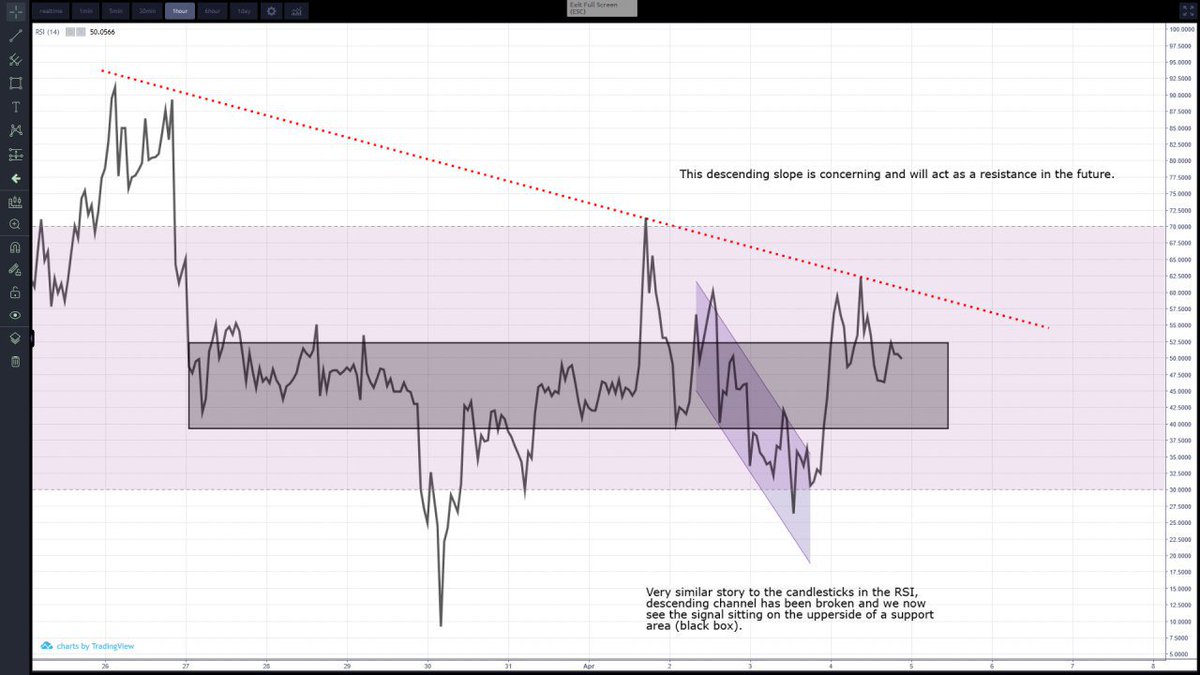Select the zoom in tool
The width and height of the screenshot is (1200, 675).
tap(15, 225)
